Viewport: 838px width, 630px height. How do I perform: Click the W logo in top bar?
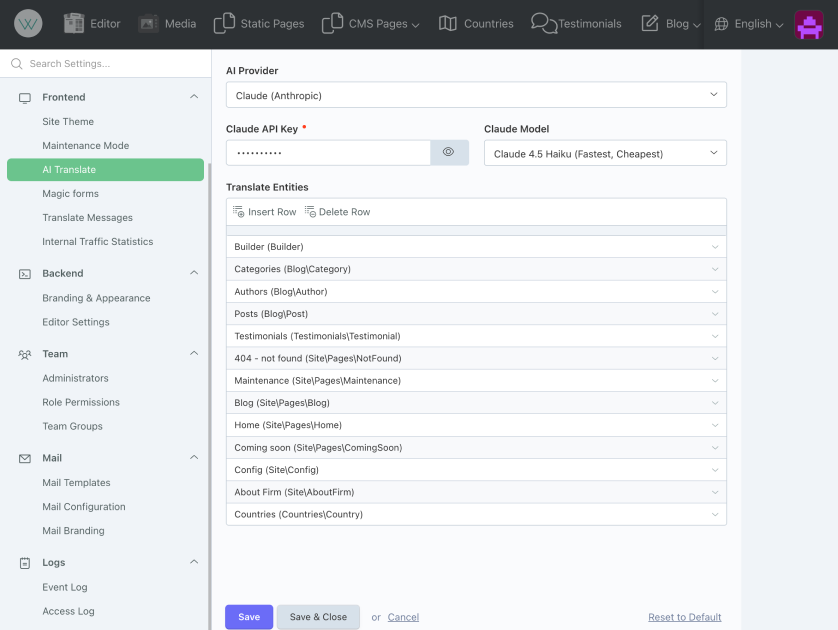click(x=28, y=24)
